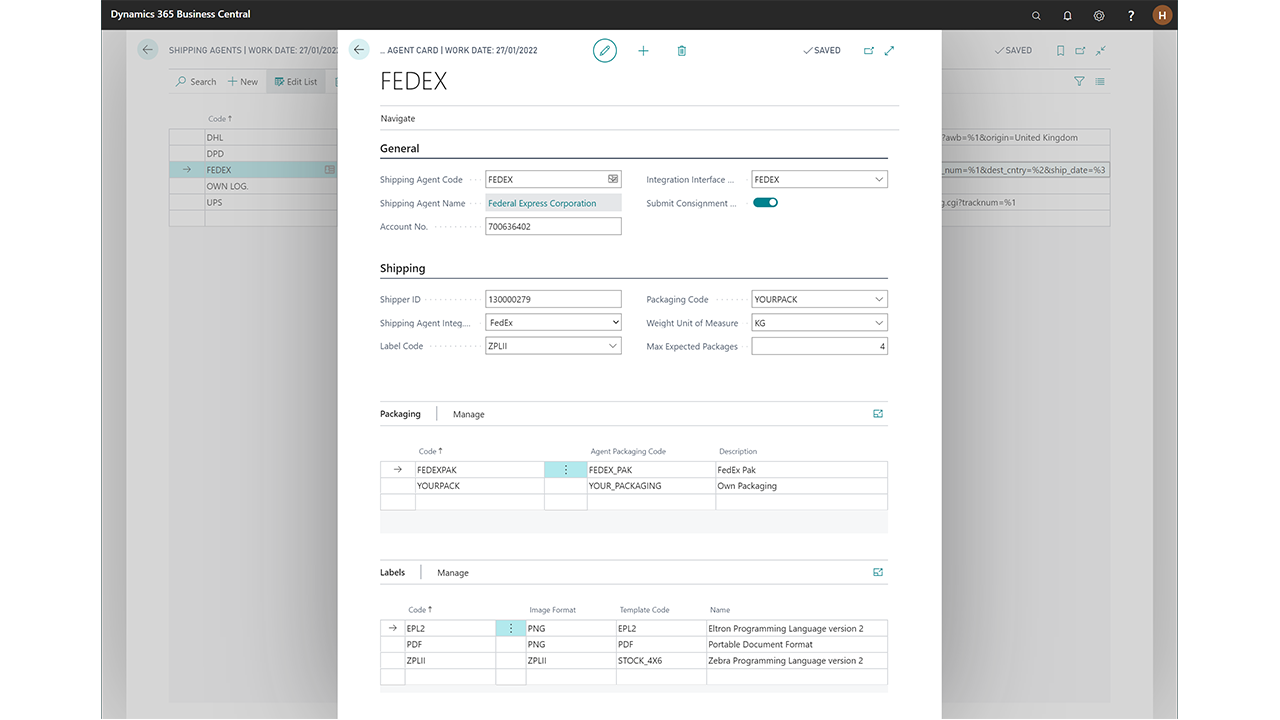Open notifications bell icon

[1068, 15]
